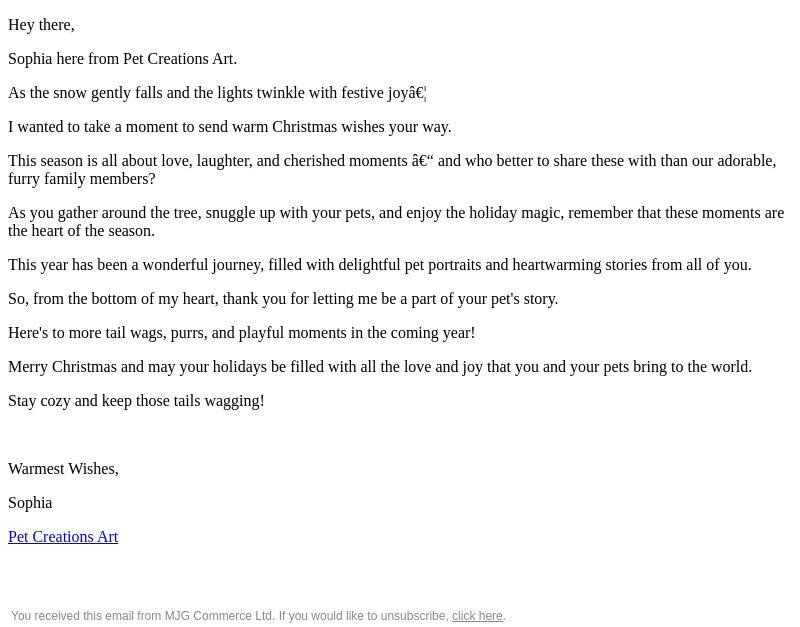The width and height of the screenshot is (800, 627).
Task: Click the 'click here' unsubscribe link
Action: (x=477, y=616)
